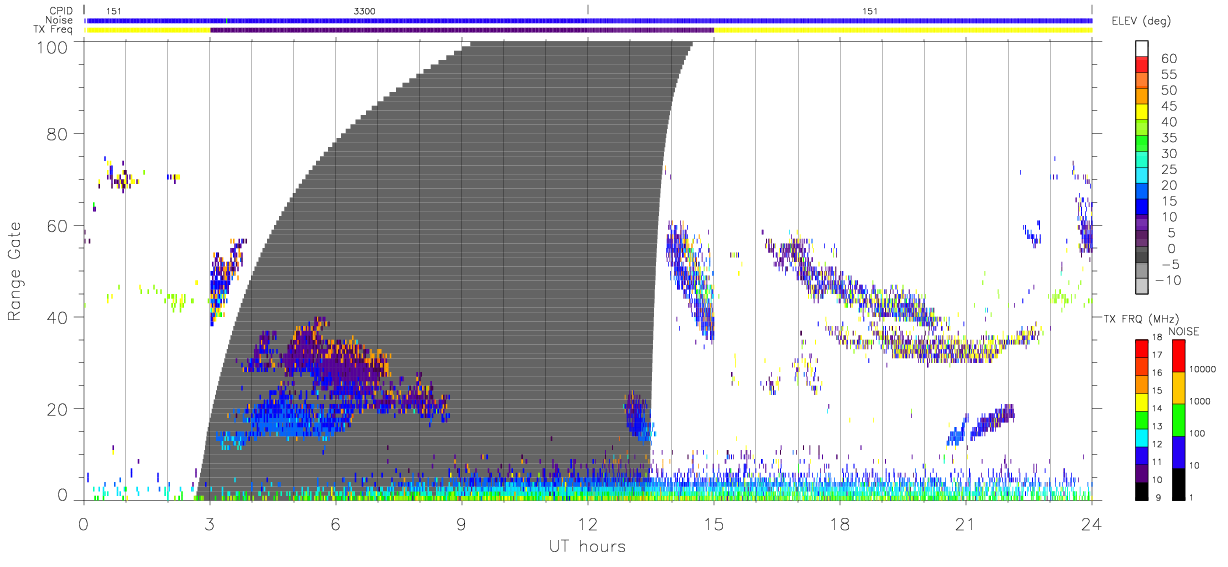Image resolution: width=1228 pixels, height=567 pixels.
Task: Click the 6 tick on the UT hours axis
Action: [x=336, y=524]
